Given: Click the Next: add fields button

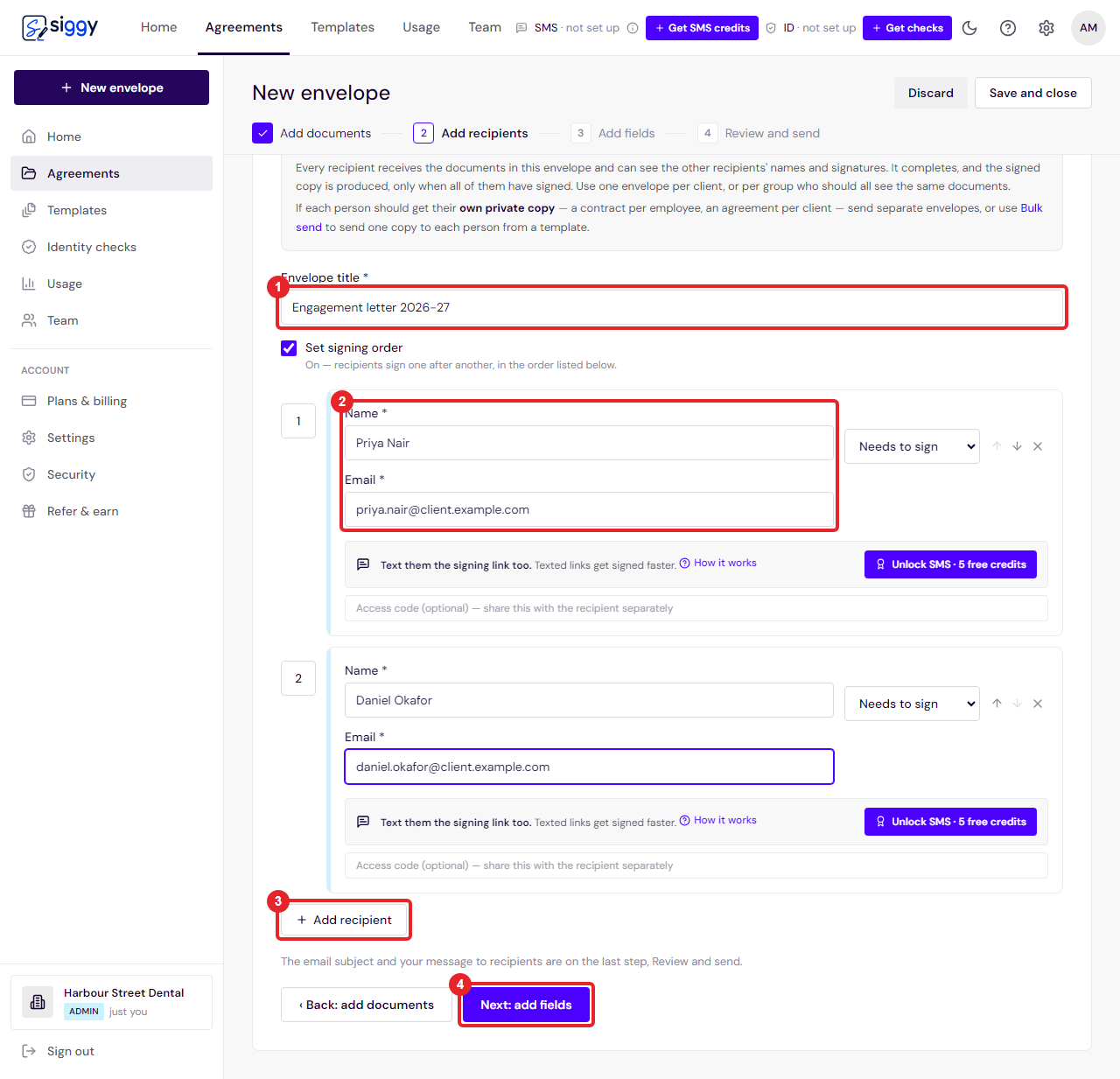Looking at the screenshot, I should click(x=526, y=1005).
